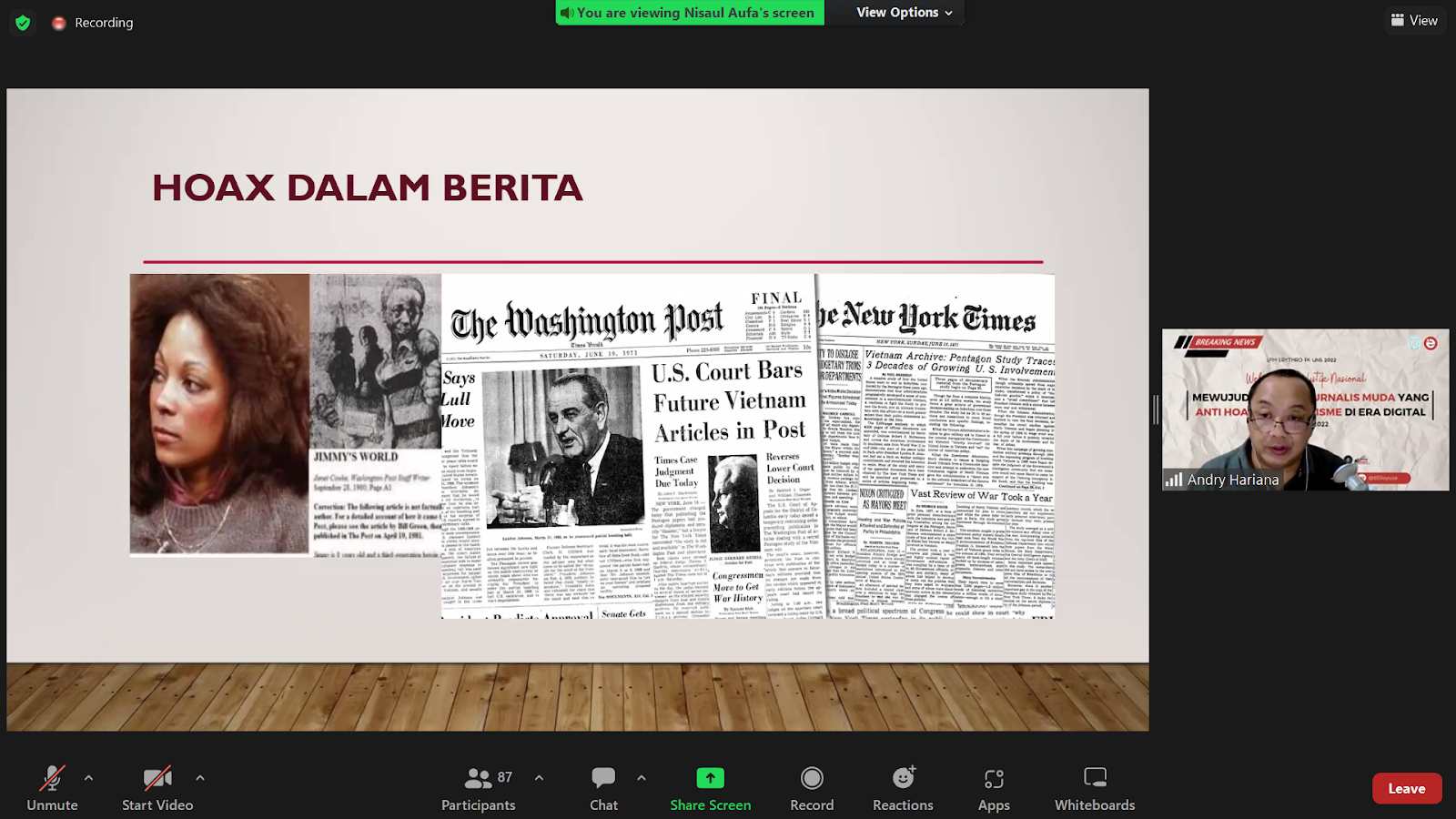Viewport: 1456px width, 819px height.
Task: Start recording with the Record button
Action: pyautogui.click(x=812, y=788)
